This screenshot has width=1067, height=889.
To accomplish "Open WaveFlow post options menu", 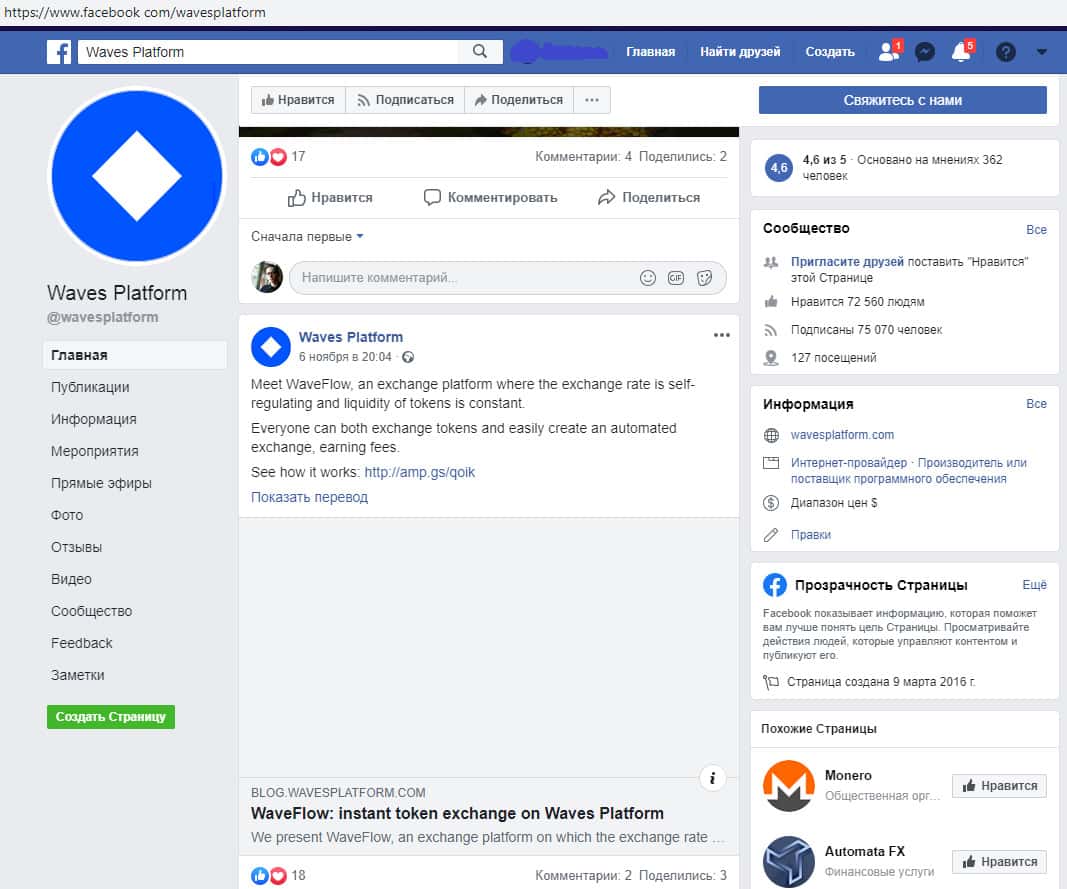I will pyautogui.click(x=722, y=336).
